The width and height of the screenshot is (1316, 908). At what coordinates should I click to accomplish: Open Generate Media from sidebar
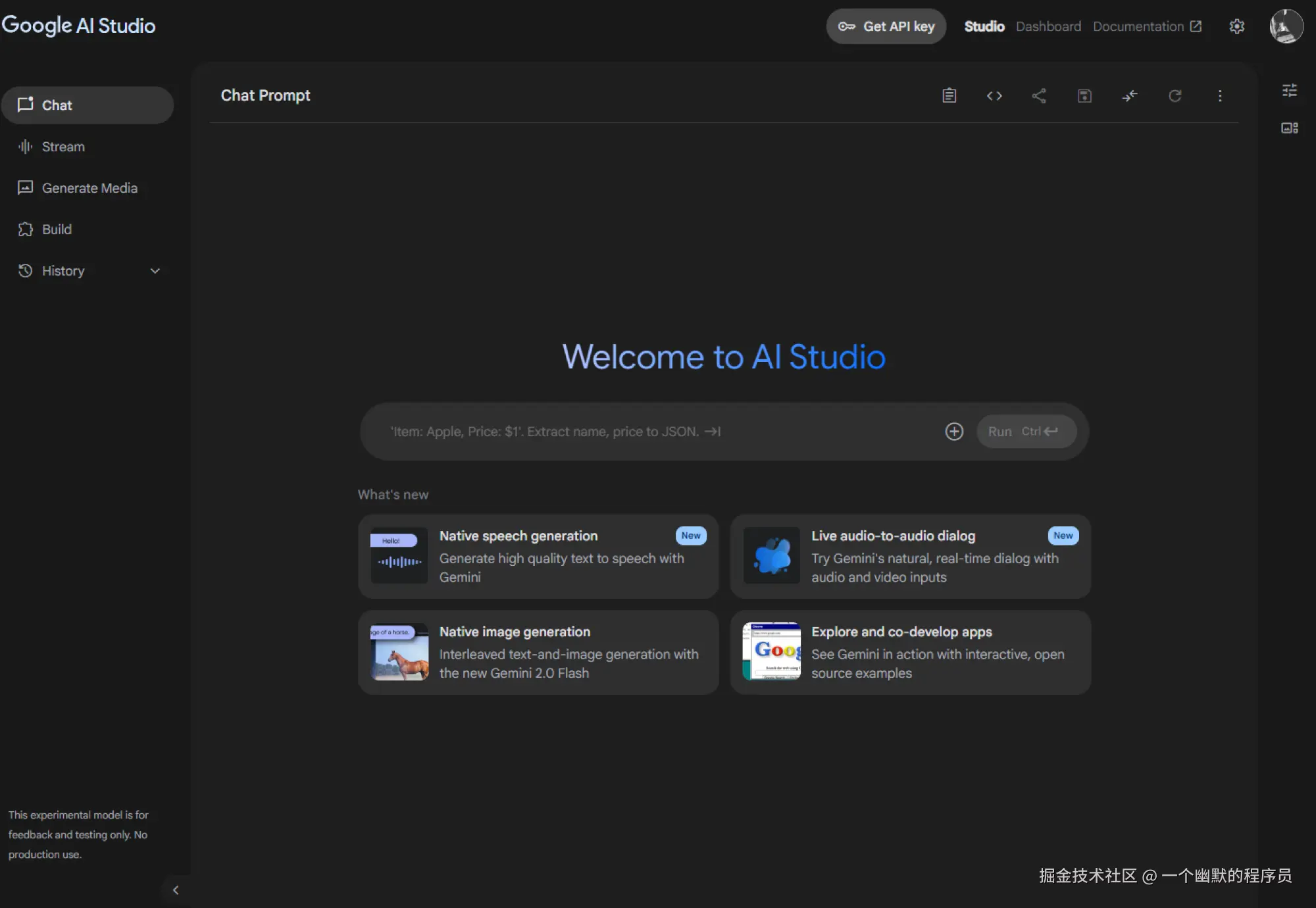coord(89,188)
